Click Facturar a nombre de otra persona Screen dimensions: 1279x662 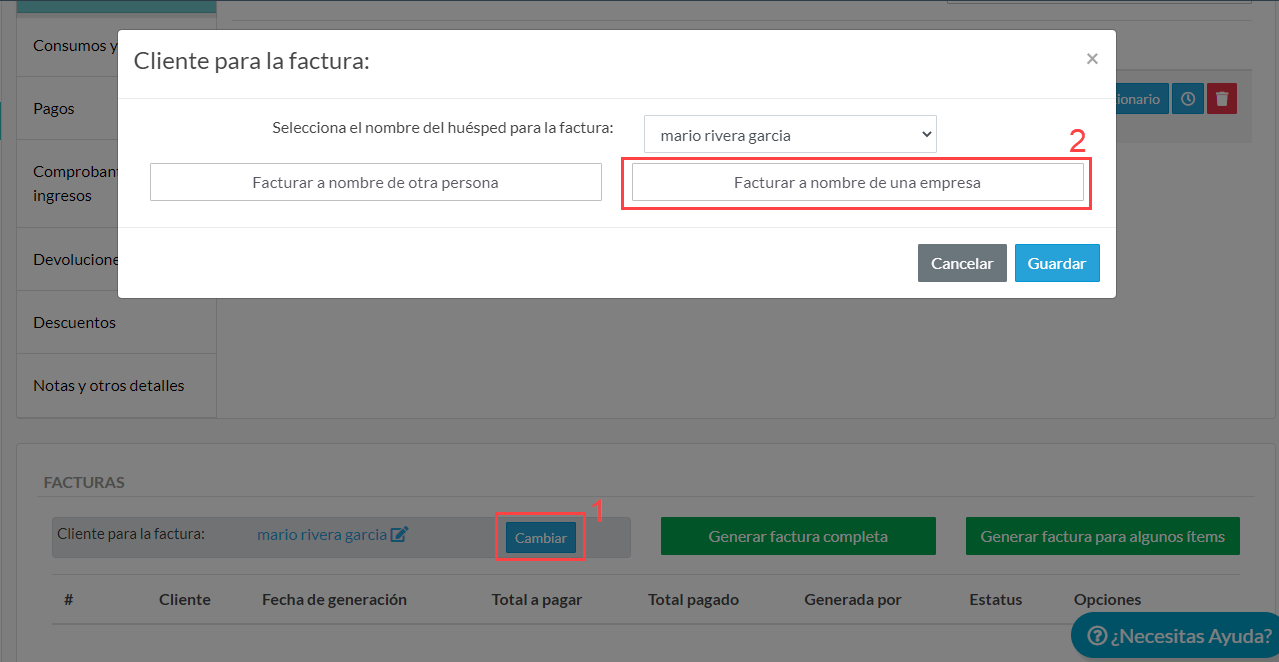pos(375,183)
